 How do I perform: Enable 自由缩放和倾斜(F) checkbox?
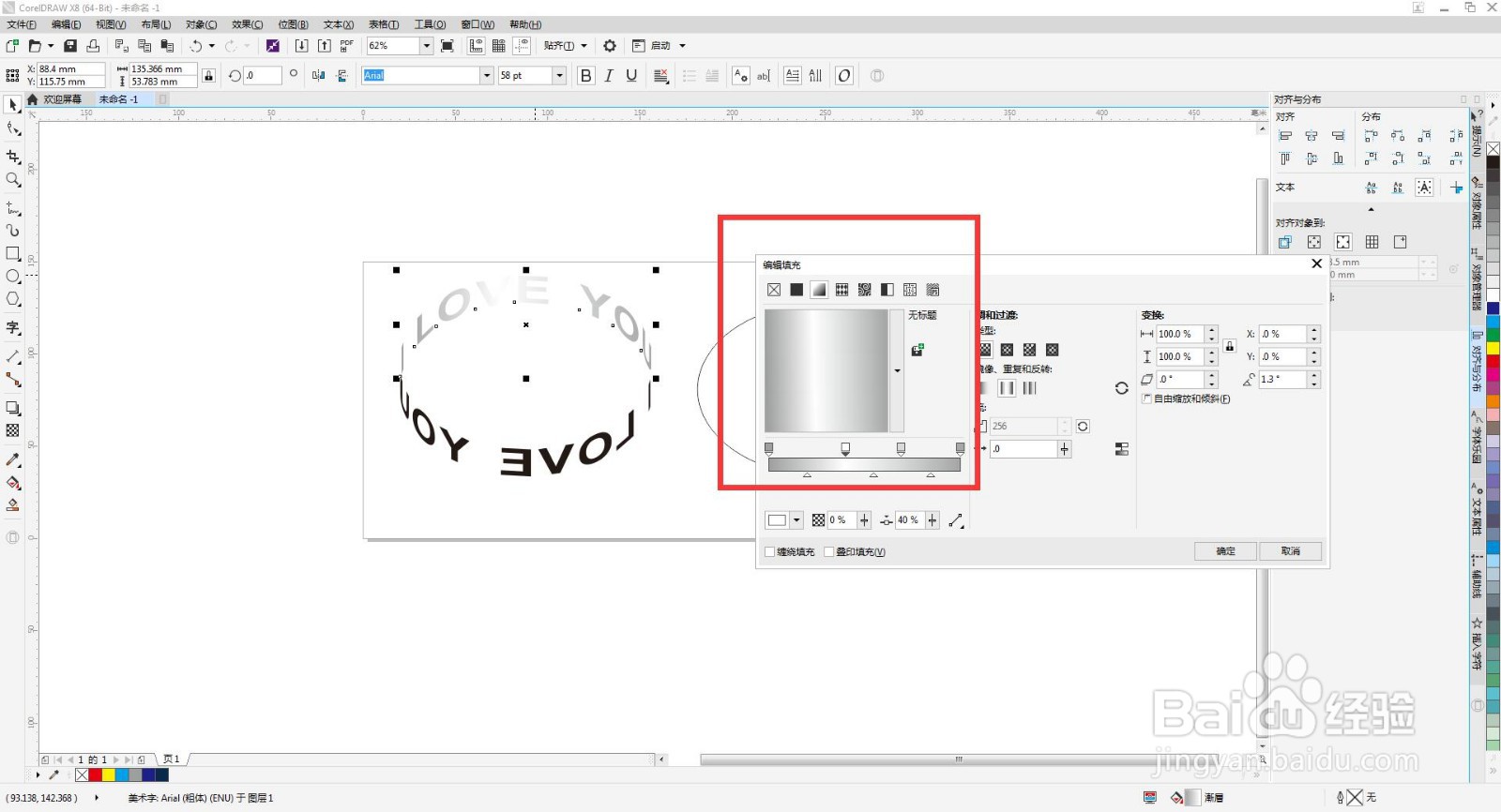[1146, 398]
